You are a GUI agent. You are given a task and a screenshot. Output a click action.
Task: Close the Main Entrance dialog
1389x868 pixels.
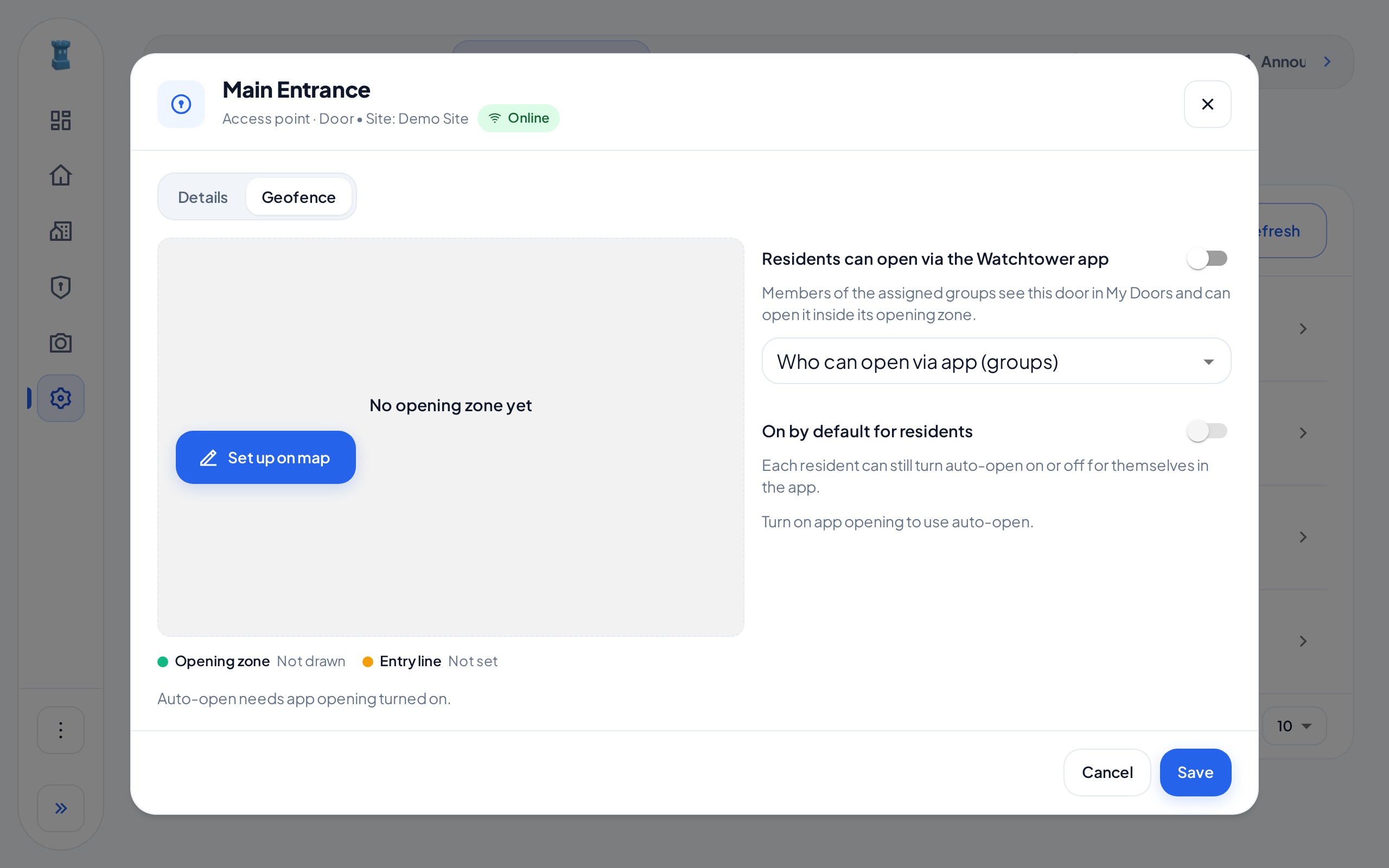1207,104
